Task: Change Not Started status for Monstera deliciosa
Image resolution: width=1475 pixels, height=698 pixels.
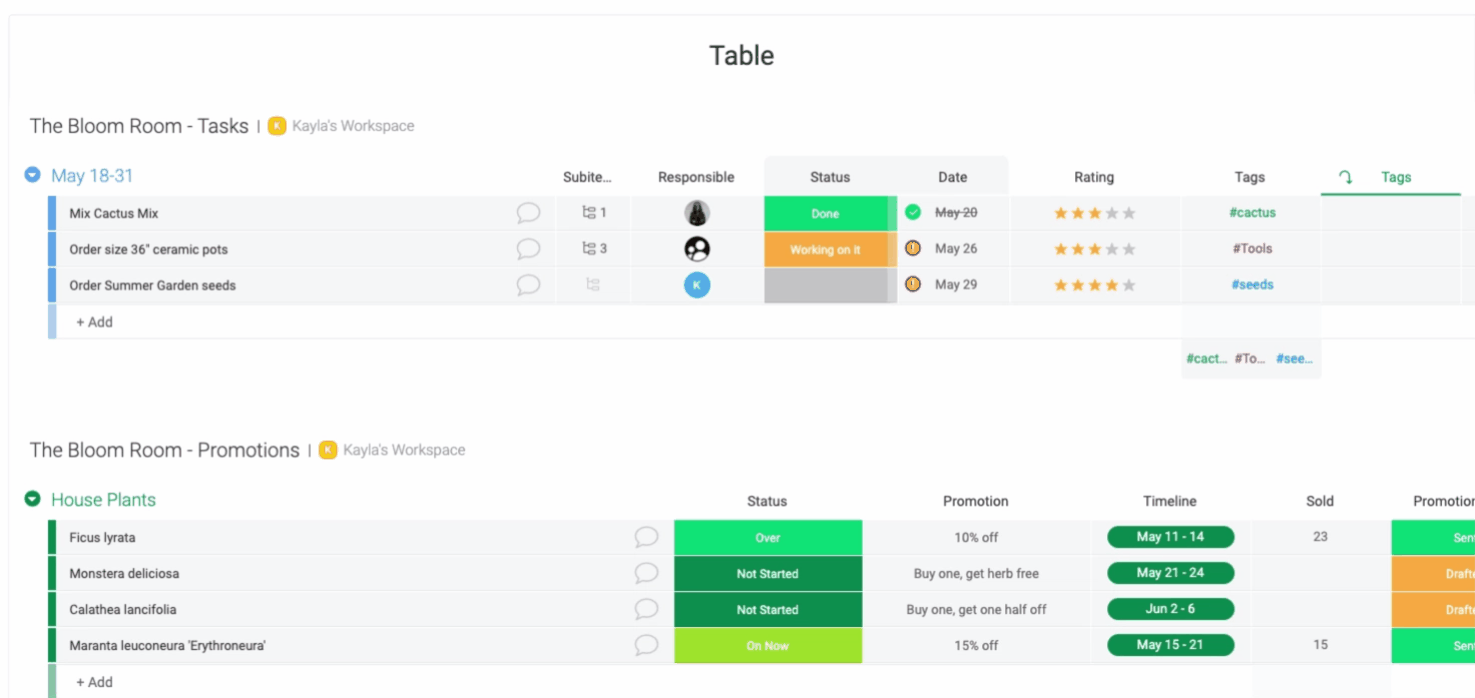Action: point(768,573)
